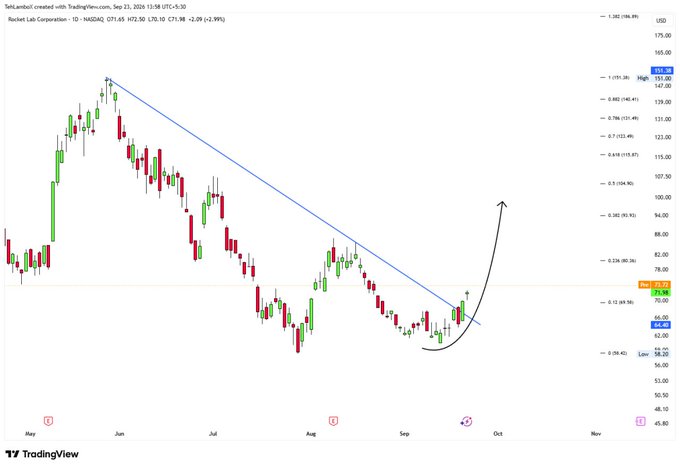Click the May earnings 'E' marker

[48, 421]
